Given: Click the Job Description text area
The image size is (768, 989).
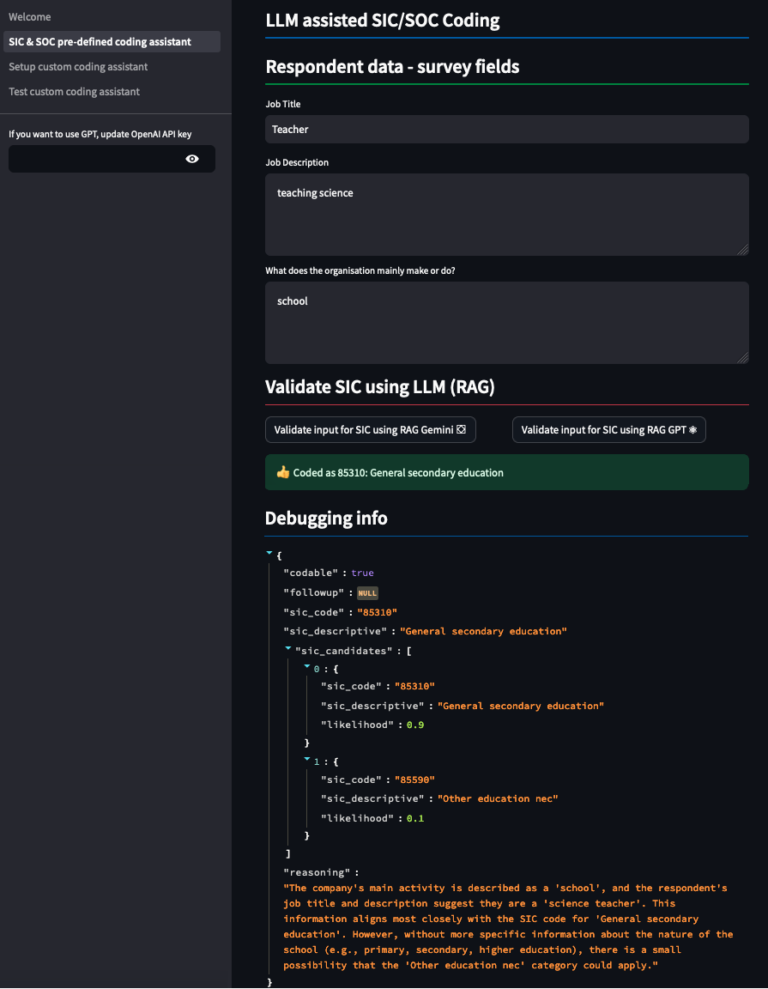Looking at the screenshot, I should [x=506, y=214].
